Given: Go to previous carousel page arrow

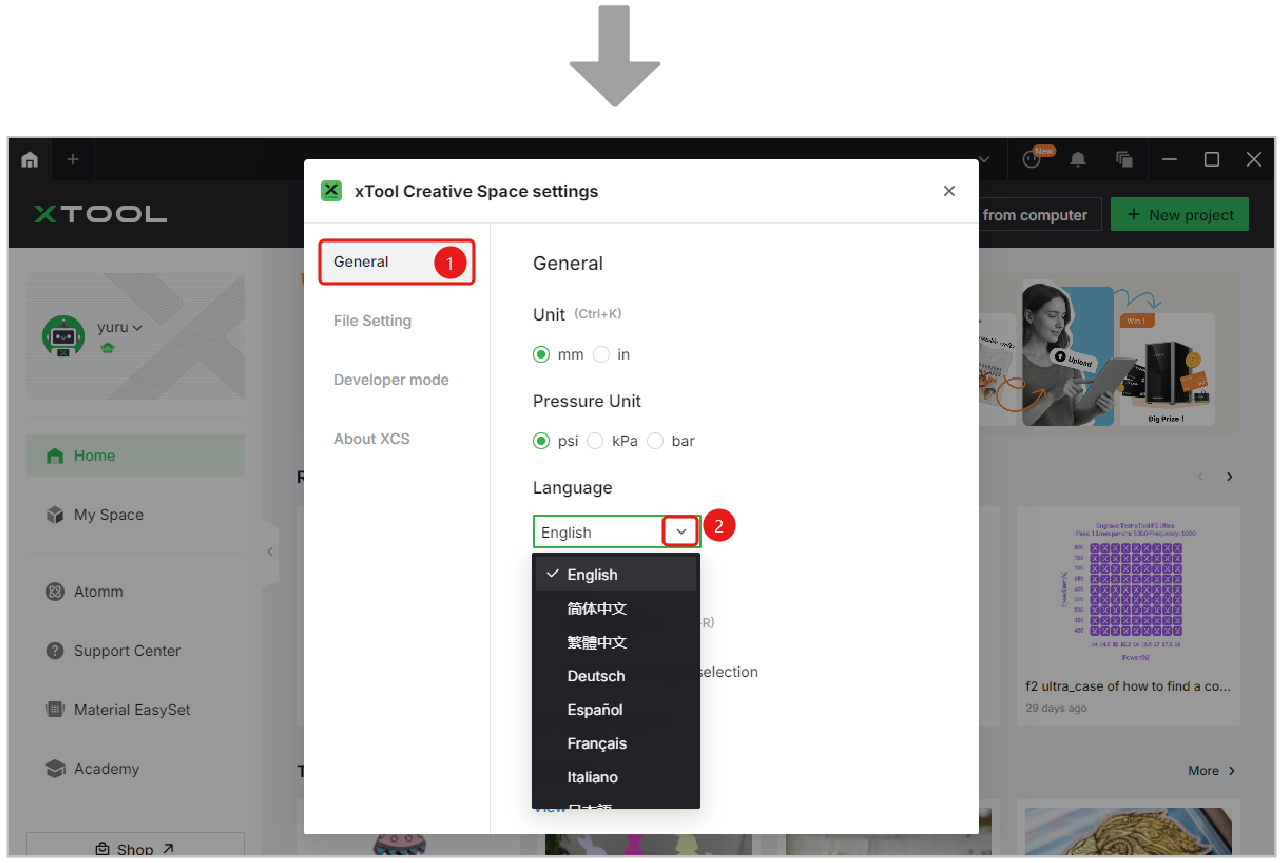Looking at the screenshot, I should coord(1201,477).
